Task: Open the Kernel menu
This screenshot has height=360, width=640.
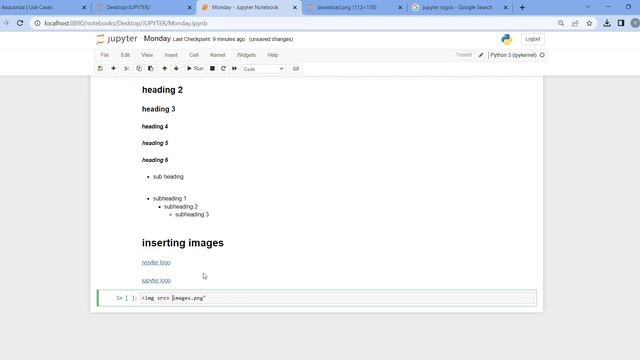Action: point(218,55)
